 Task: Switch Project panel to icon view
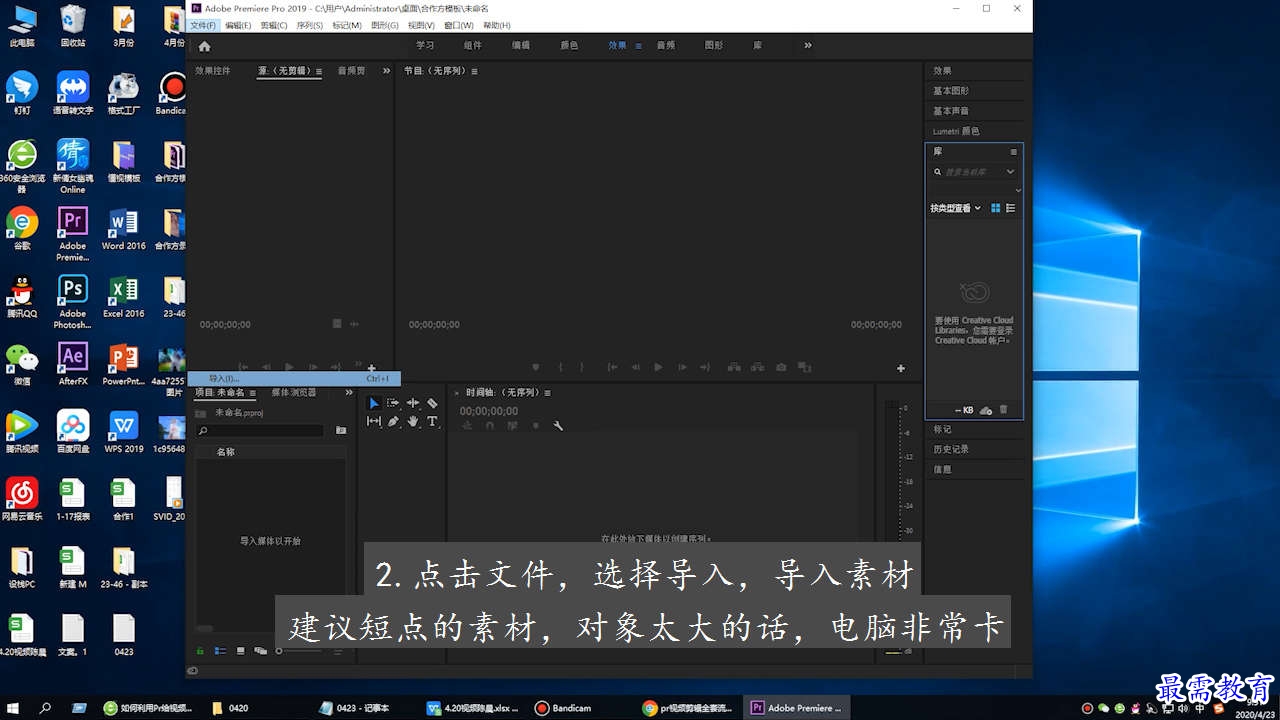[x=240, y=651]
